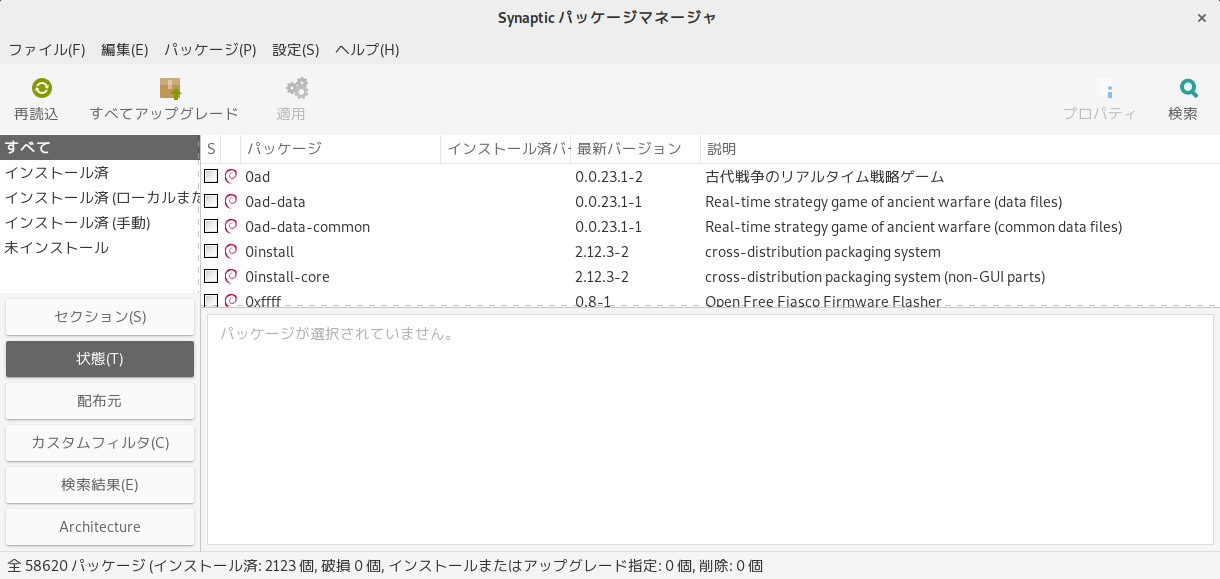Click version 2.12.3-2 of 0install-core
1220x579 pixels.
[602, 277]
